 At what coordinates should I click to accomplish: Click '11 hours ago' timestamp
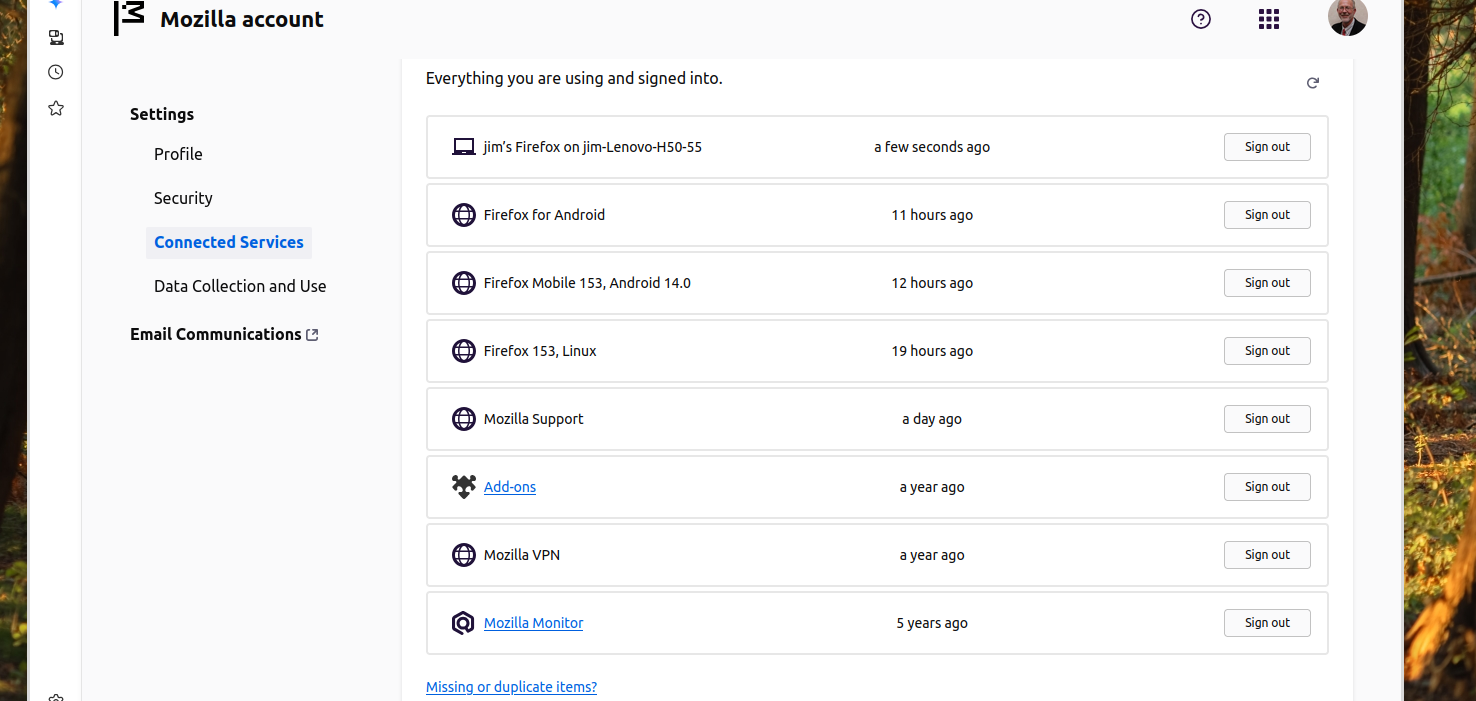pos(932,215)
